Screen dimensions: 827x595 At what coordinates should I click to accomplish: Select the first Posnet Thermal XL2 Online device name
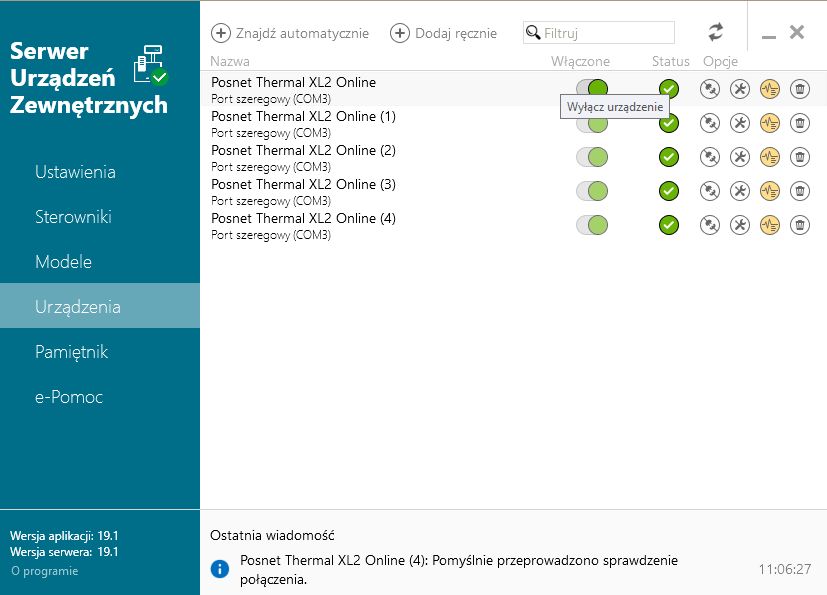pyautogui.click(x=293, y=82)
